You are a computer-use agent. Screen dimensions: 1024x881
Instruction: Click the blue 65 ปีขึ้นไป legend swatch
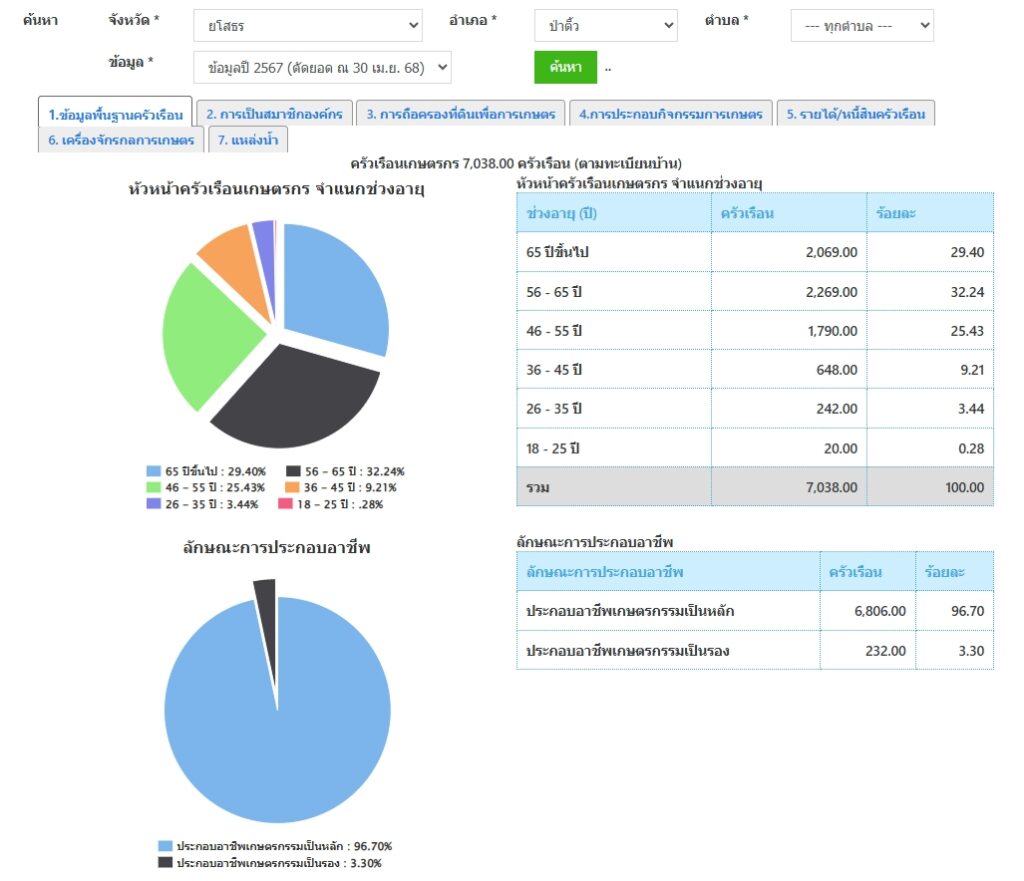(153, 471)
